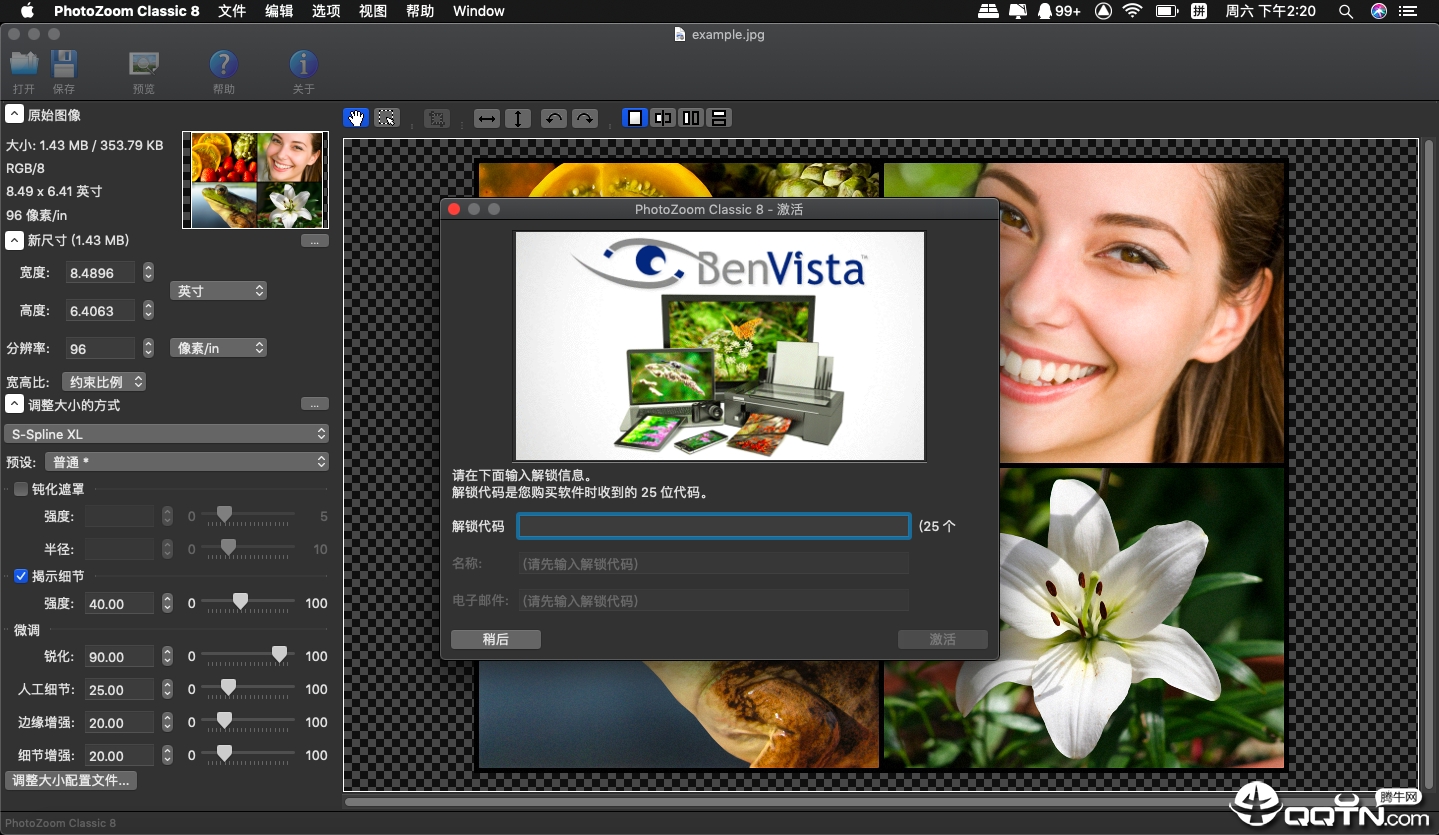Click the 锐化 value stepper

pos(168,656)
